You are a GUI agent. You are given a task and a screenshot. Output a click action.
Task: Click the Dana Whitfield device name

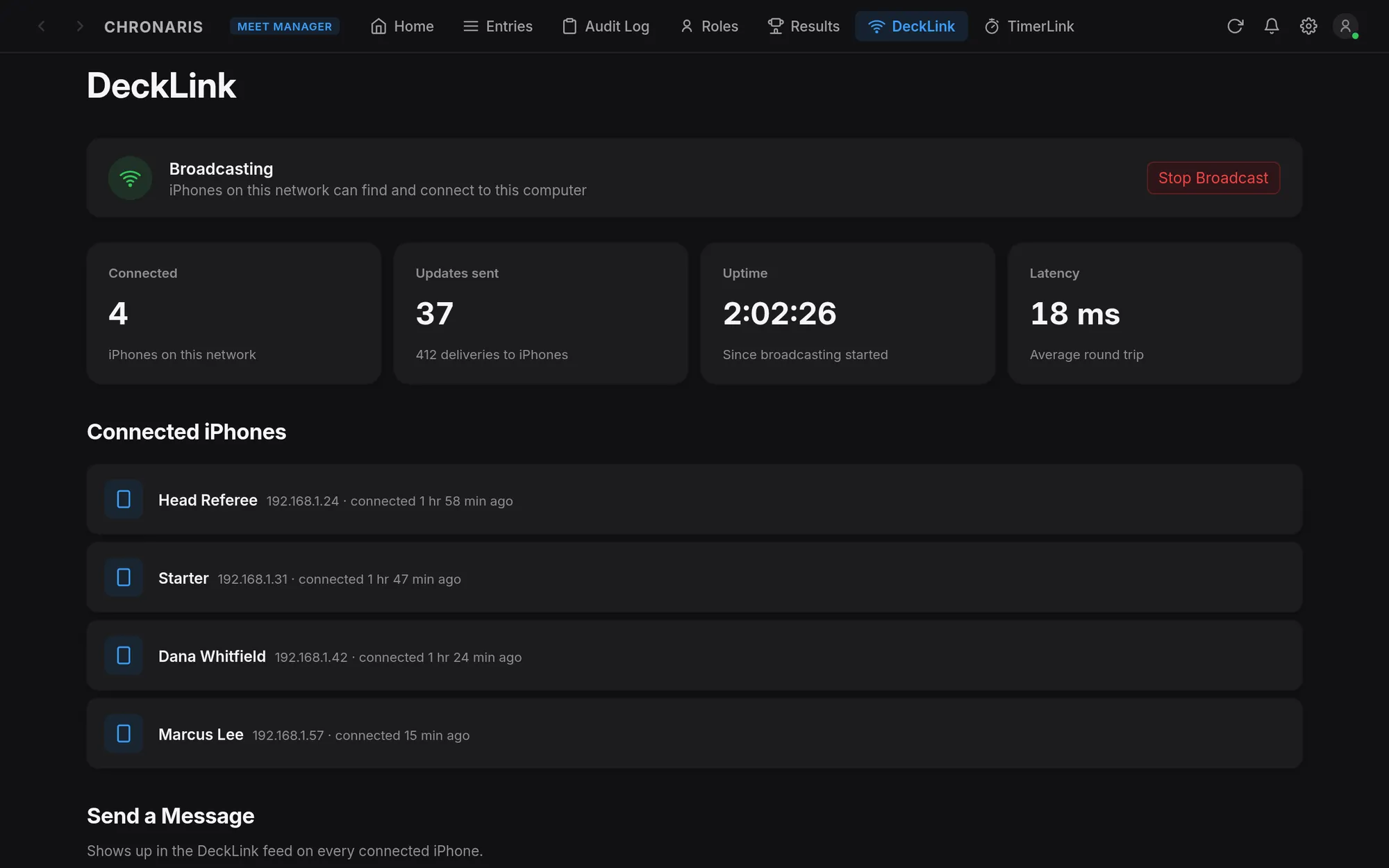pos(212,656)
